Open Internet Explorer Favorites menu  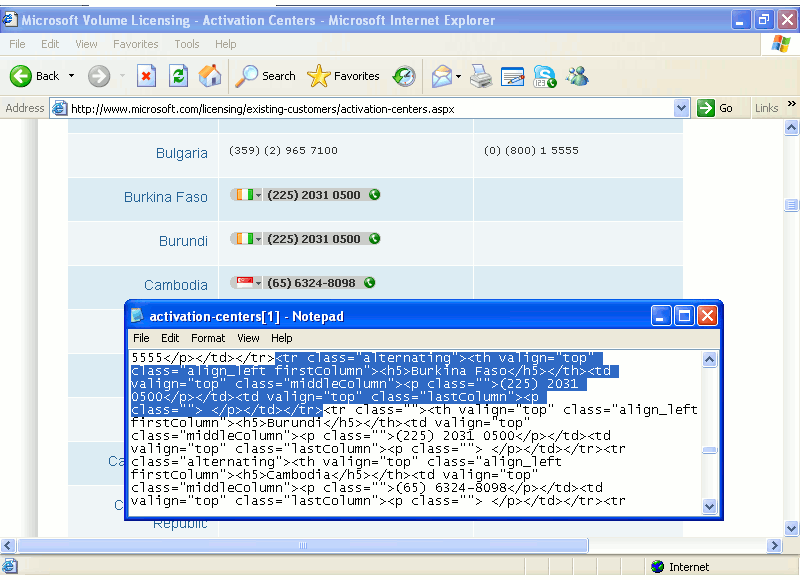[136, 44]
